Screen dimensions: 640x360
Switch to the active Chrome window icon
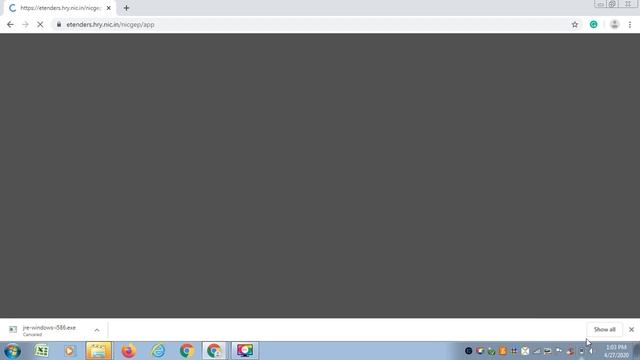pyautogui.click(x=215, y=351)
